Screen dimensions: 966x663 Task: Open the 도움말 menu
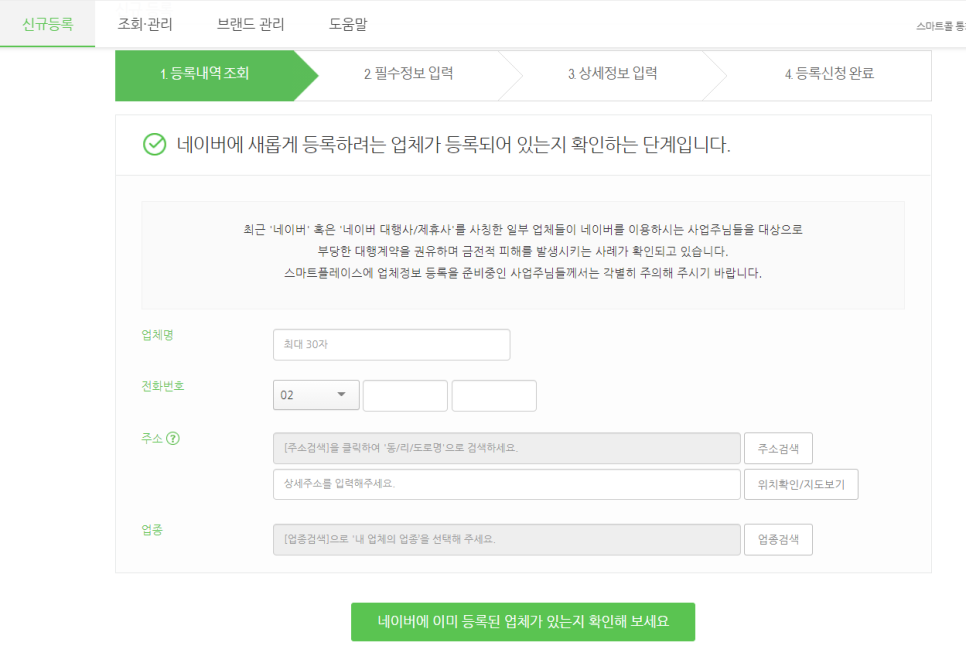pos(348,24)
